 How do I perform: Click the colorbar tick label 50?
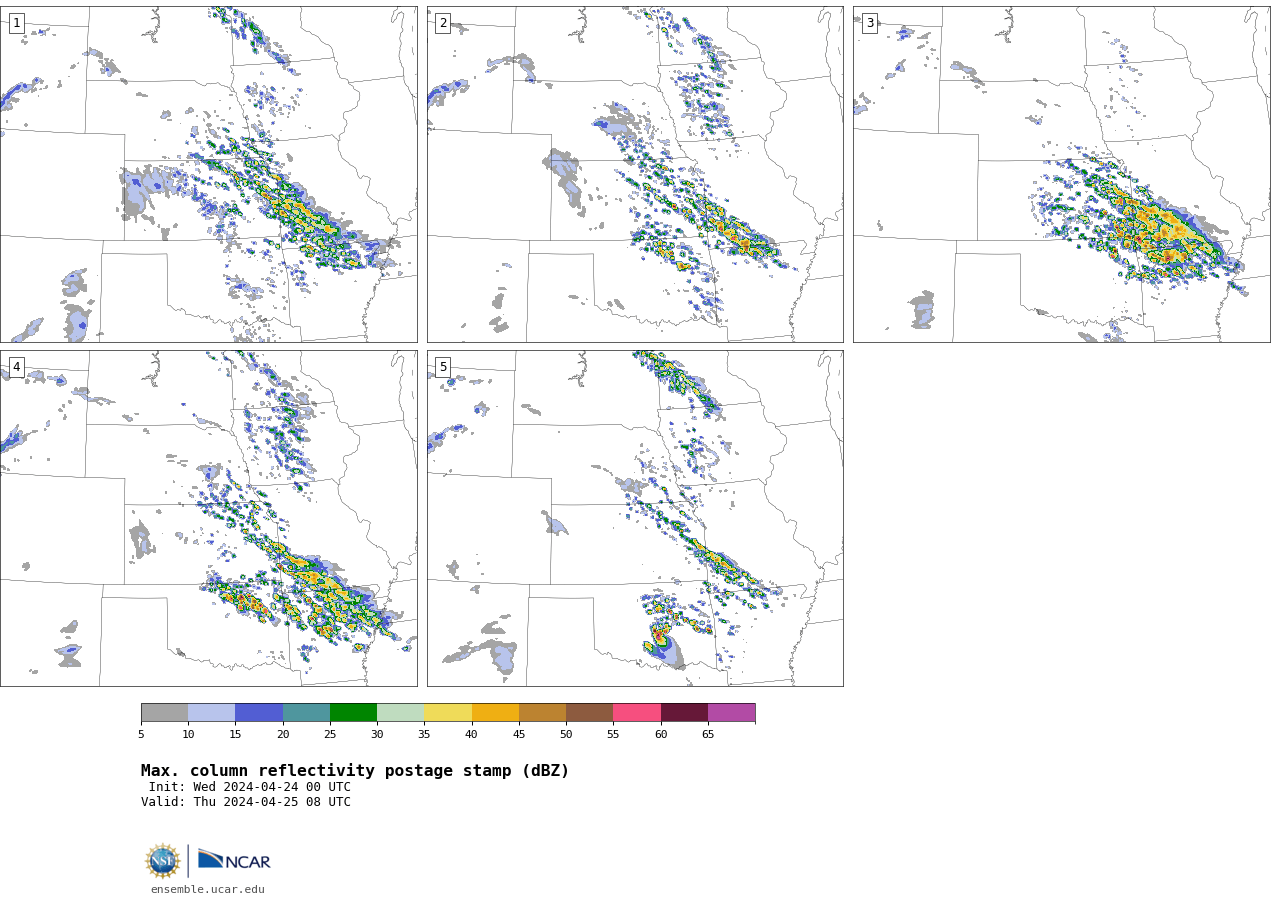tap(566, 735)
